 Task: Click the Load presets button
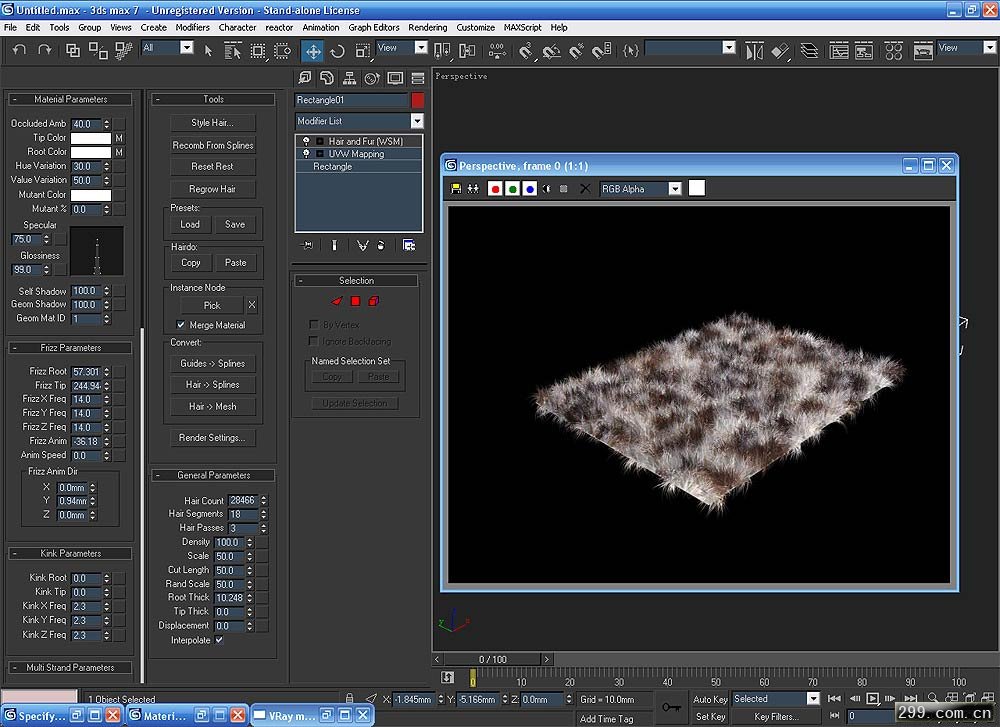190,224
